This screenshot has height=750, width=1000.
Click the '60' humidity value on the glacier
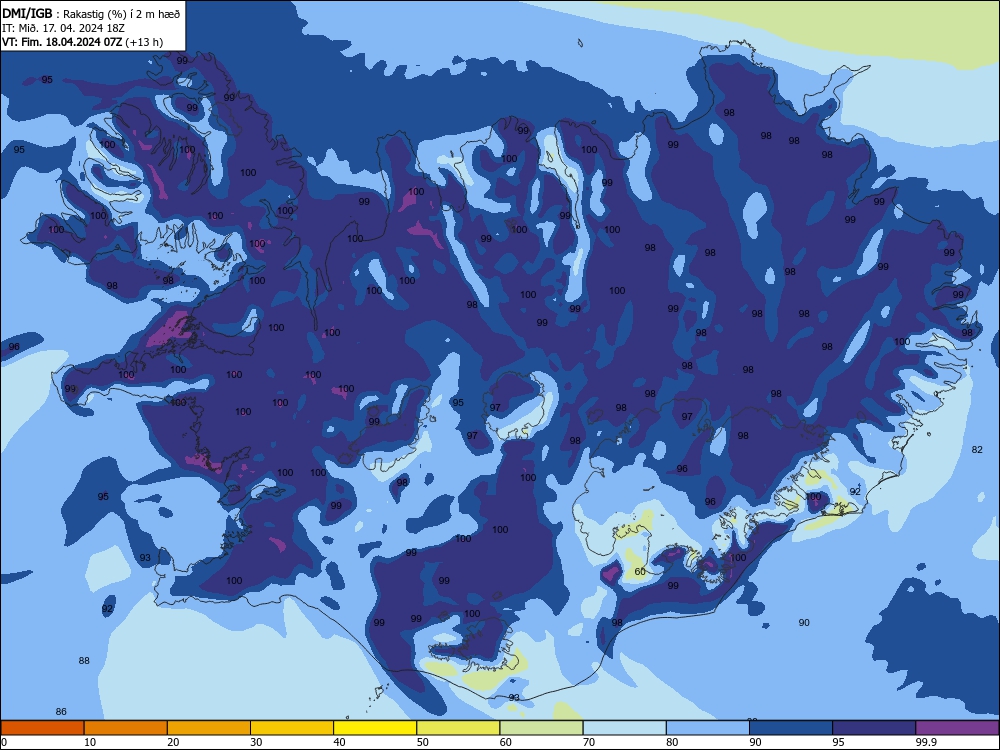tap(640, 571)
